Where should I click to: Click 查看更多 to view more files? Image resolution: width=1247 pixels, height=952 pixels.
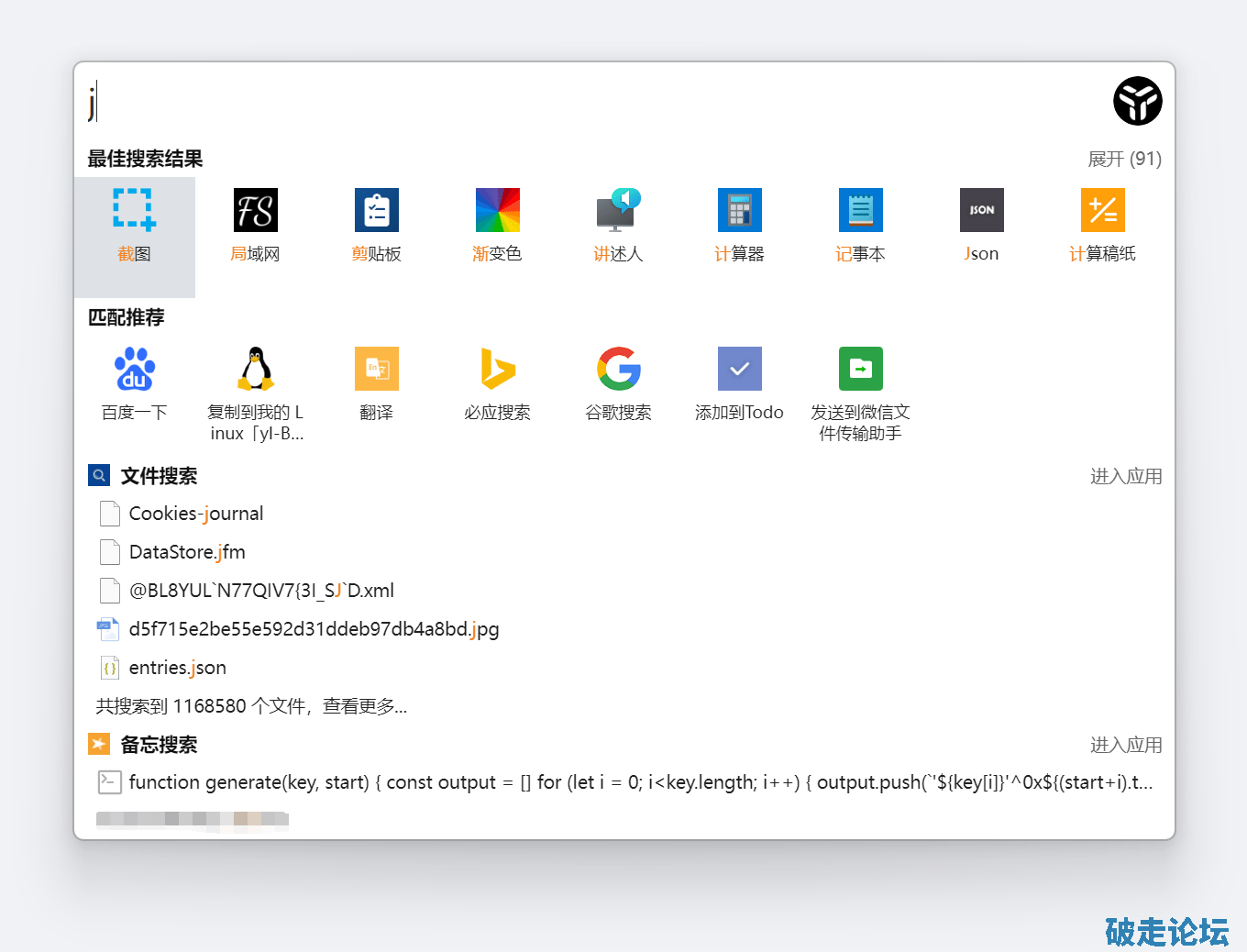coord(364,706)
